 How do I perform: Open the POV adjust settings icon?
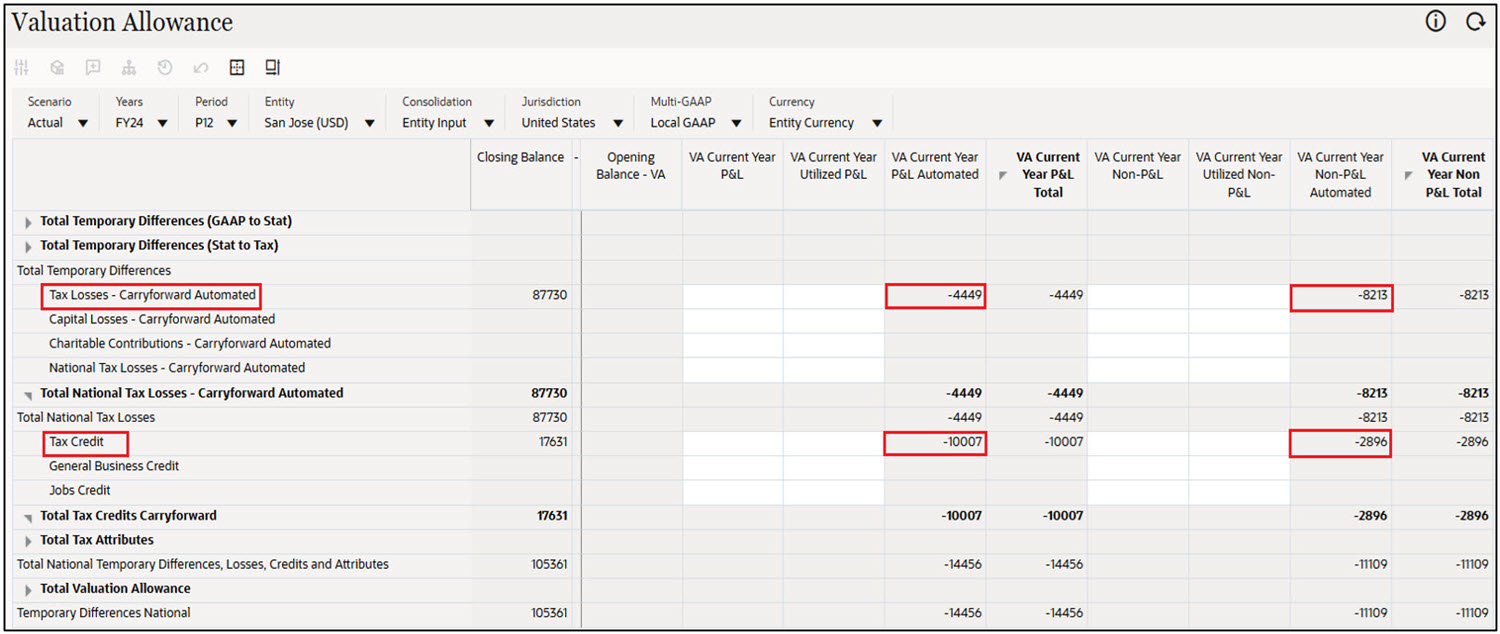click(21, 68)
